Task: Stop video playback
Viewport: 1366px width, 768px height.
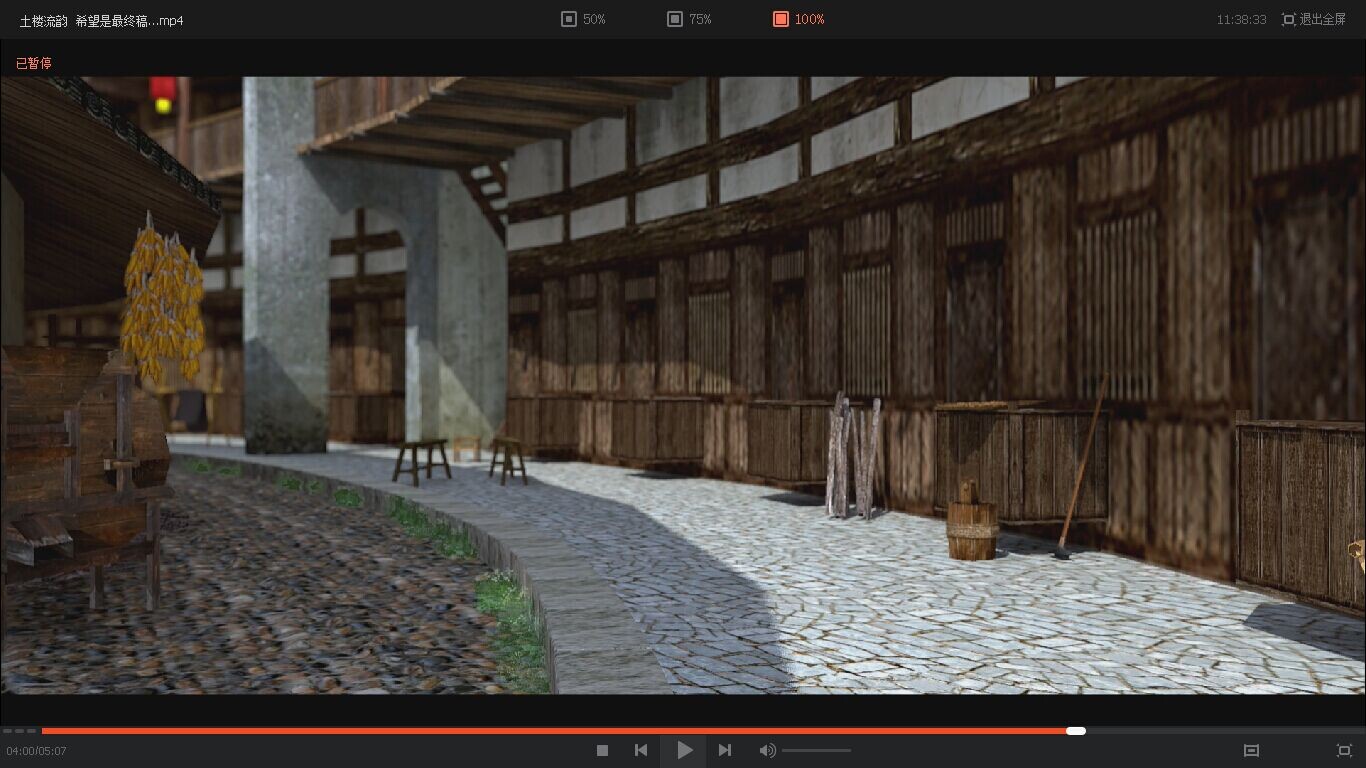Action: pos(602,750)
